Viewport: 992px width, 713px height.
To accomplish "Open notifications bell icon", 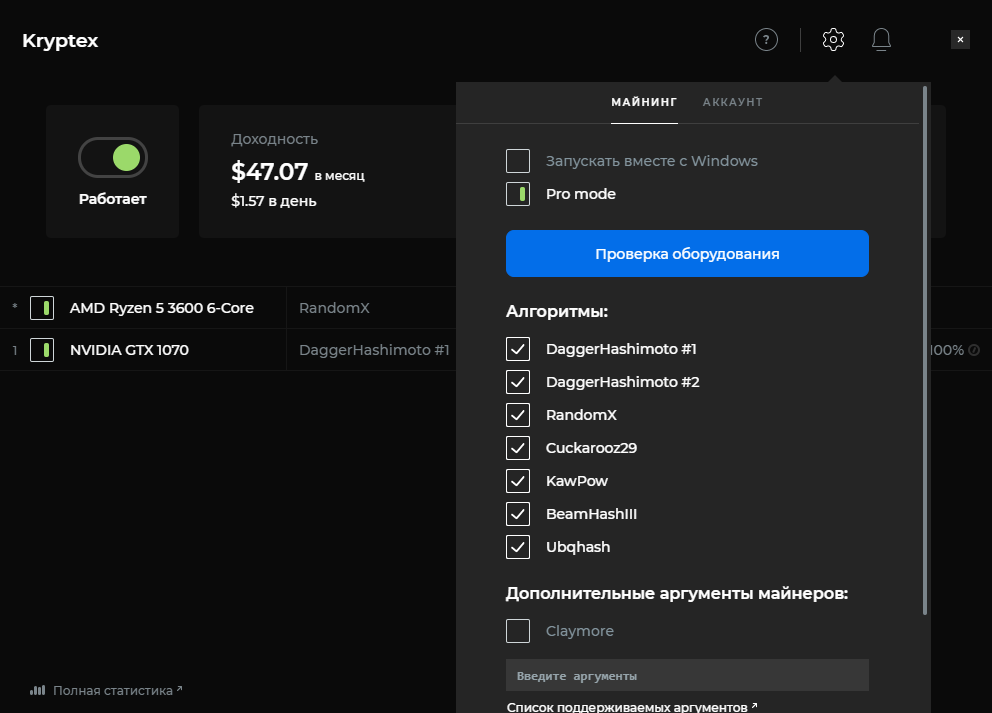I will (x=881, y=40).
